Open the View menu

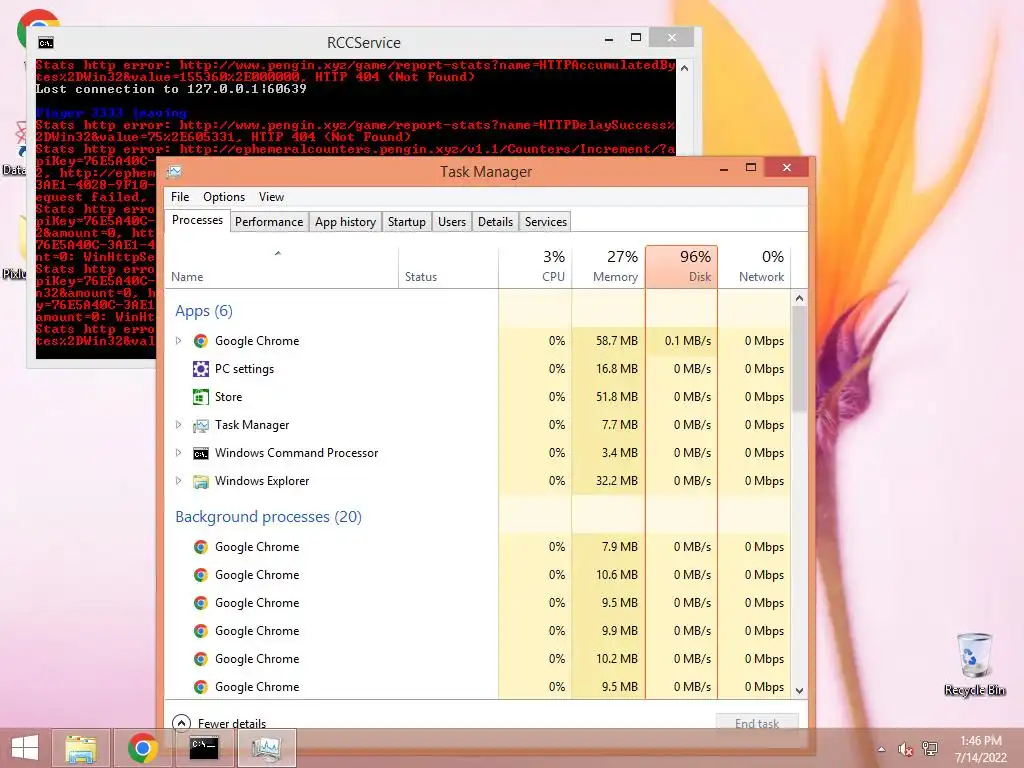tap(271, 197)
